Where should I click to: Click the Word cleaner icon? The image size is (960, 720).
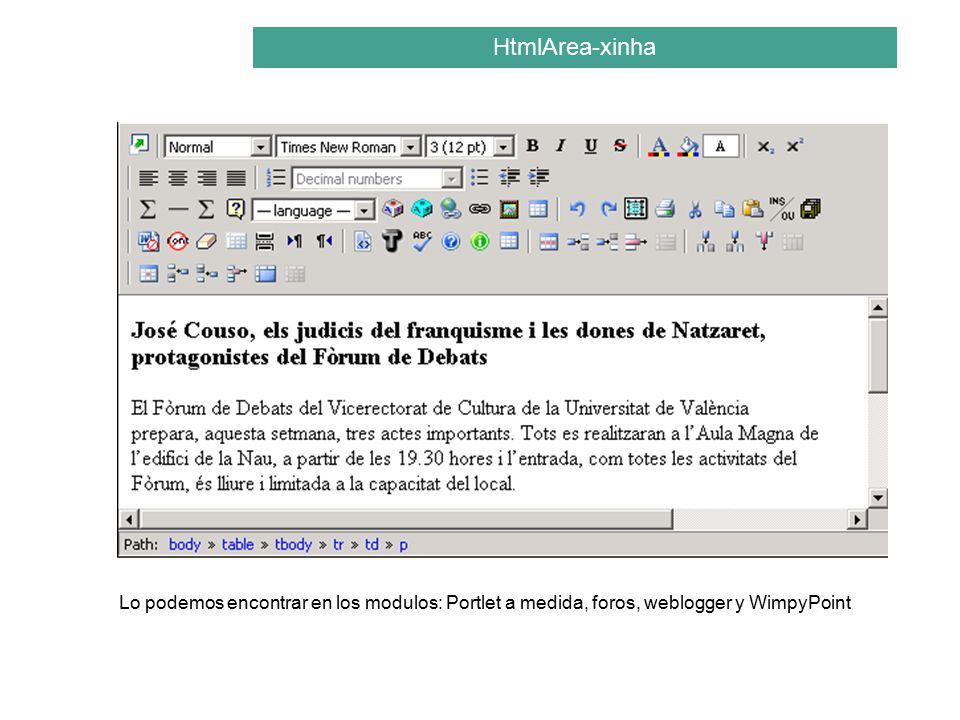[x=148, y=241]
